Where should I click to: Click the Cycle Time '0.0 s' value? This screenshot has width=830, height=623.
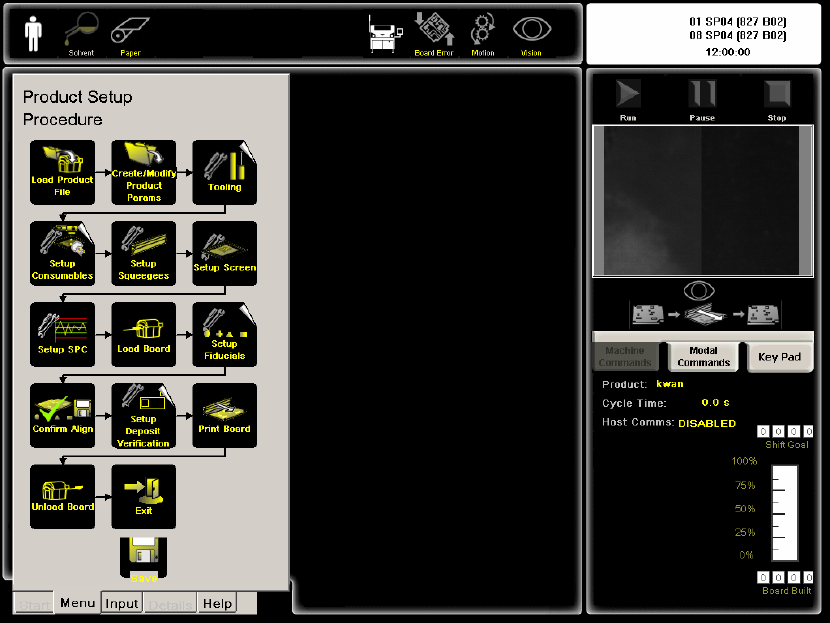[715, 403]
